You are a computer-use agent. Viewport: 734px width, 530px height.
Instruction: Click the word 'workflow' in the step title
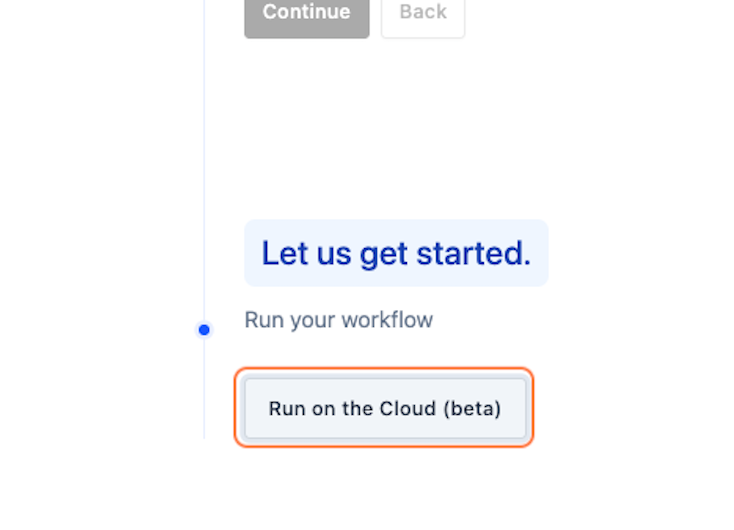(x=387, y=320)
